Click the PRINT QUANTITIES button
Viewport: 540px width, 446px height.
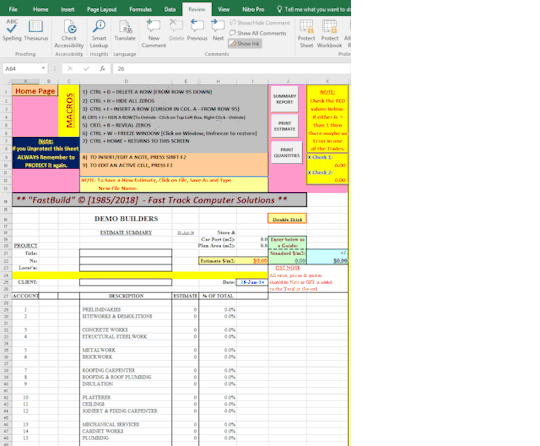(x=287, y=152)
